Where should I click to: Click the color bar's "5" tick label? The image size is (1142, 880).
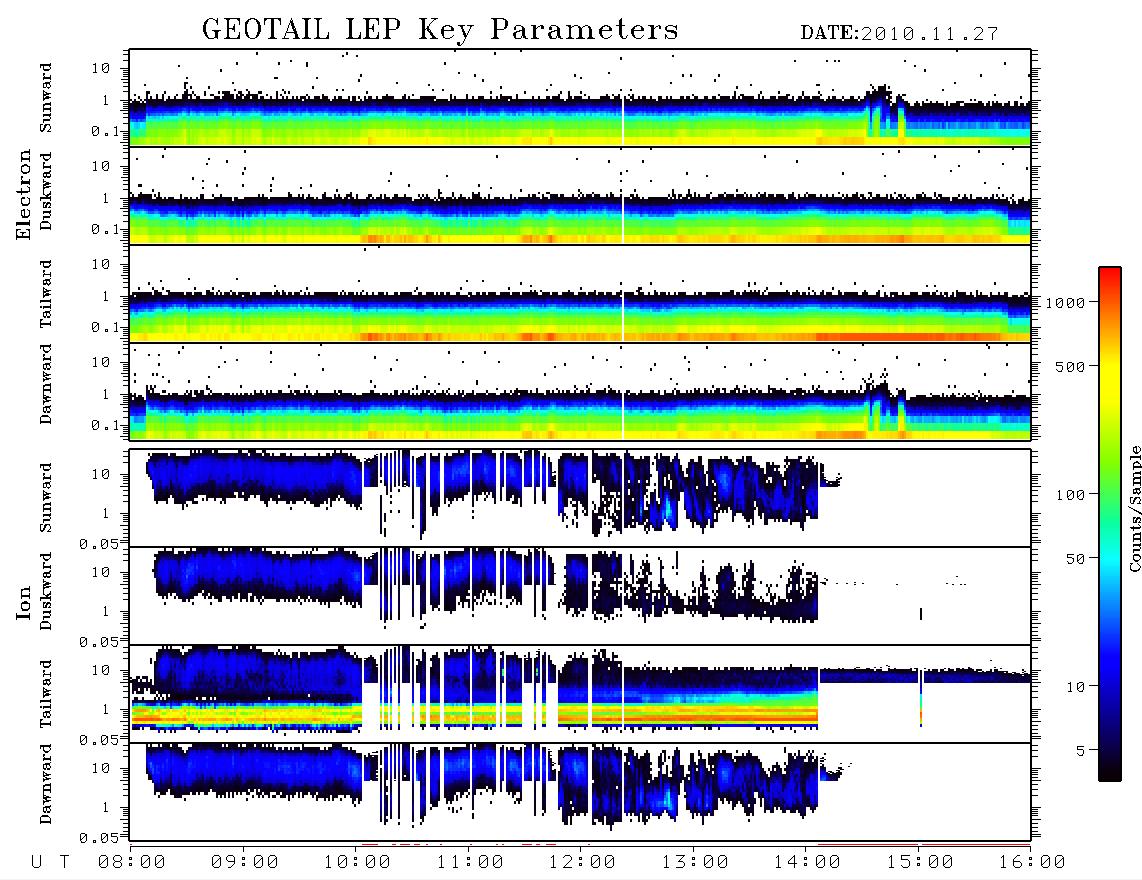point(1081,751)
